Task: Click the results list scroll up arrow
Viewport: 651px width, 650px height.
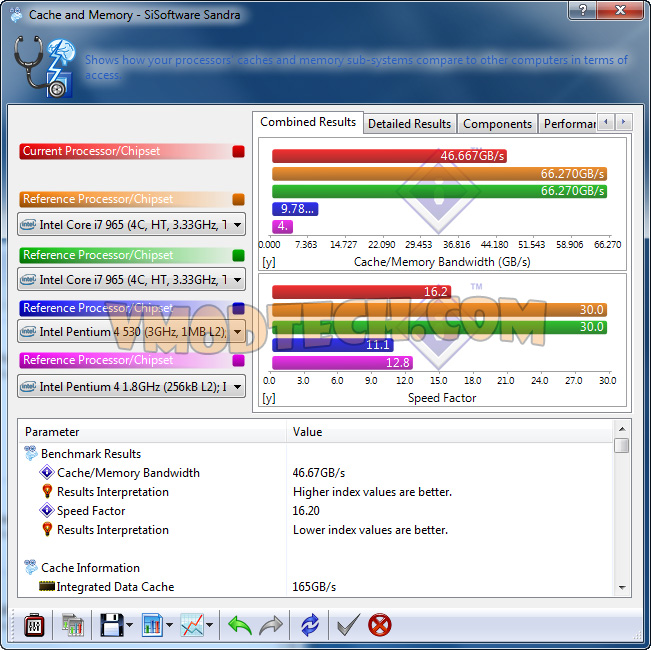Action: [x=622, y=429]
